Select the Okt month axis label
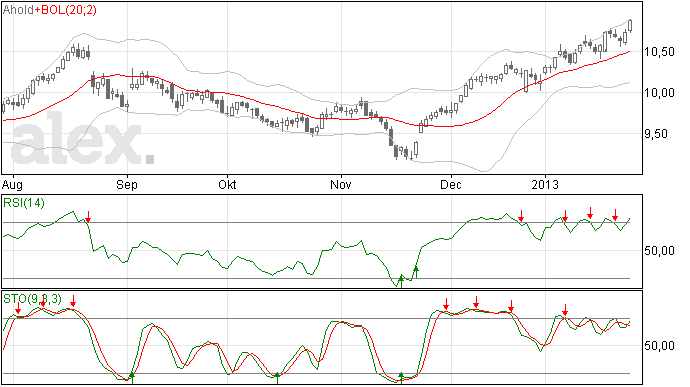The width and height of the screenshot is (690, 387). [x=227, y=184]
